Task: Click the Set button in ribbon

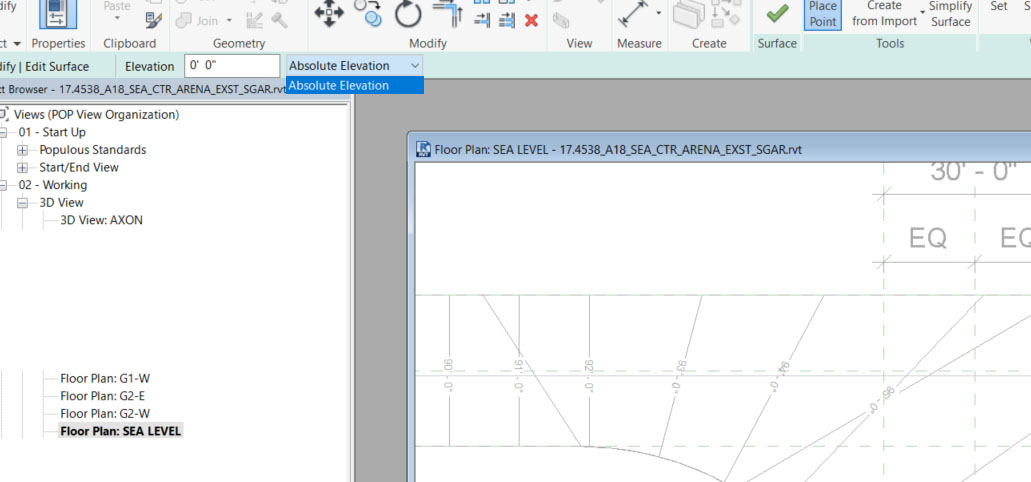Action: coord(998,6)
